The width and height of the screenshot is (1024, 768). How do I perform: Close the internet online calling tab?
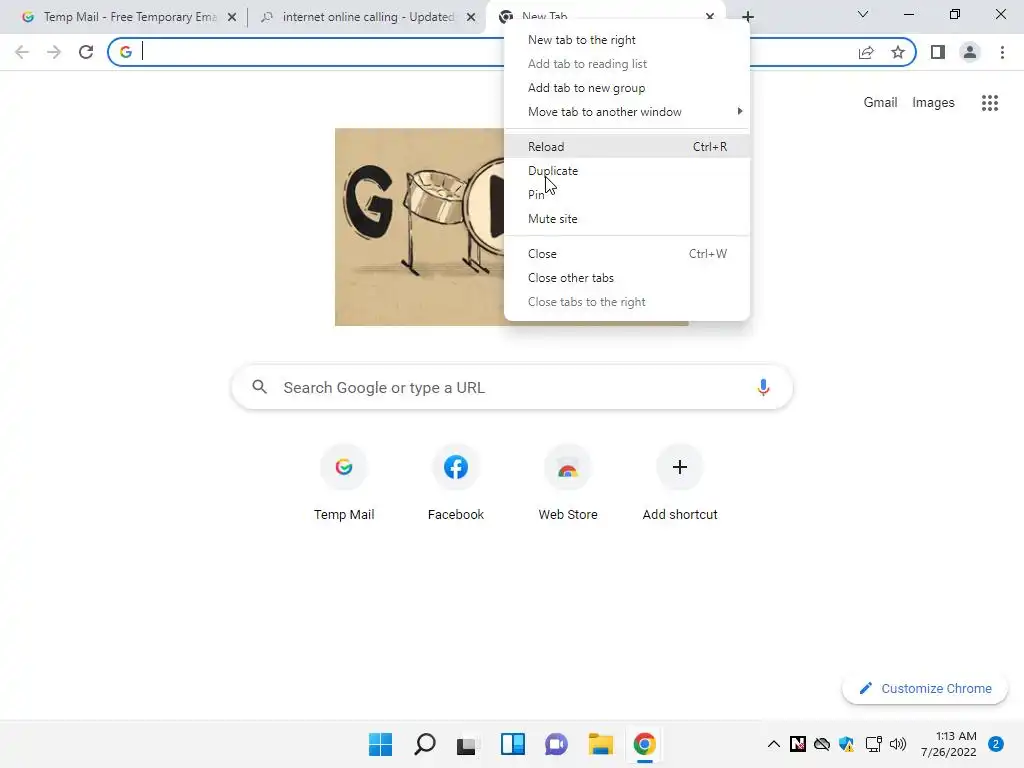click(471, 17)
